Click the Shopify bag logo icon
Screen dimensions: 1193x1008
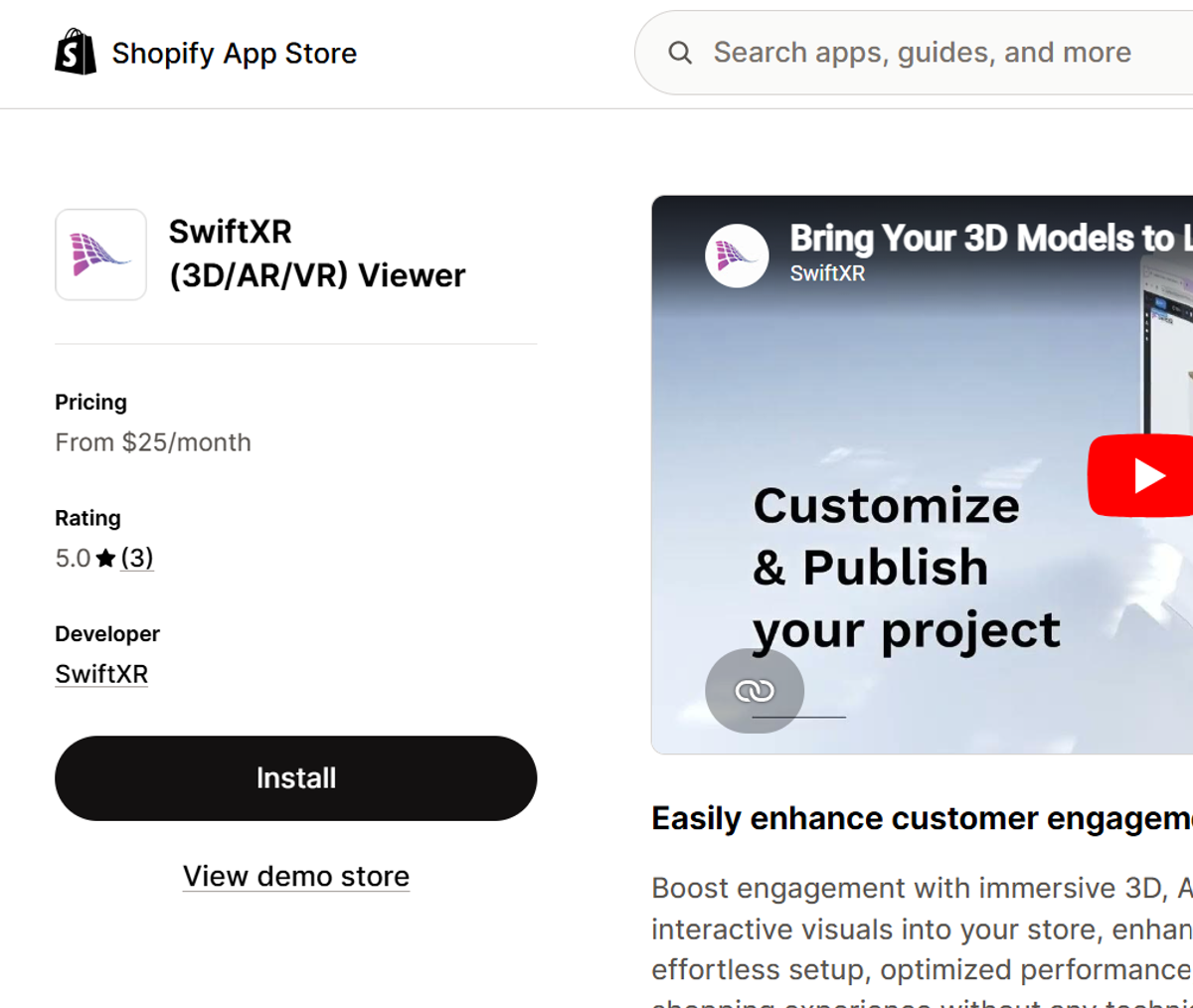76,52
